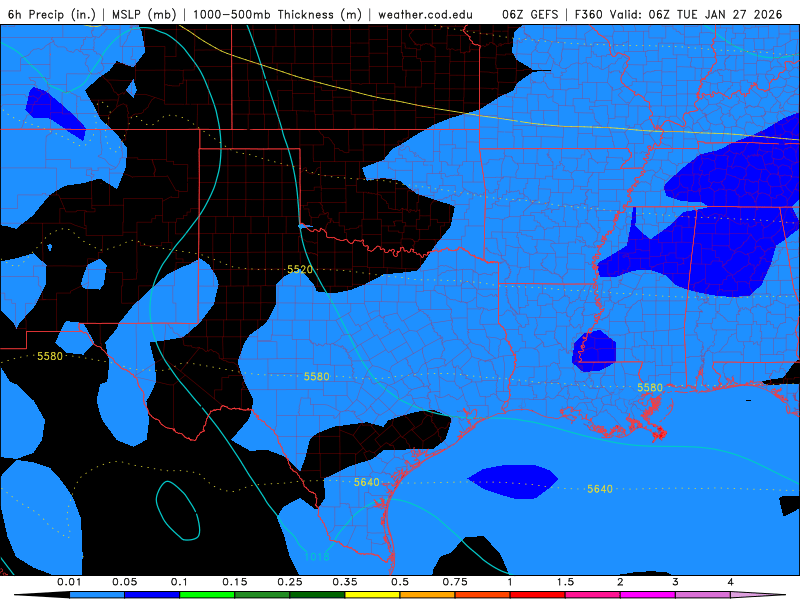Screen dimensions: 800x600
Task: Click the 0.75 legend value
Action: point(455,582)
